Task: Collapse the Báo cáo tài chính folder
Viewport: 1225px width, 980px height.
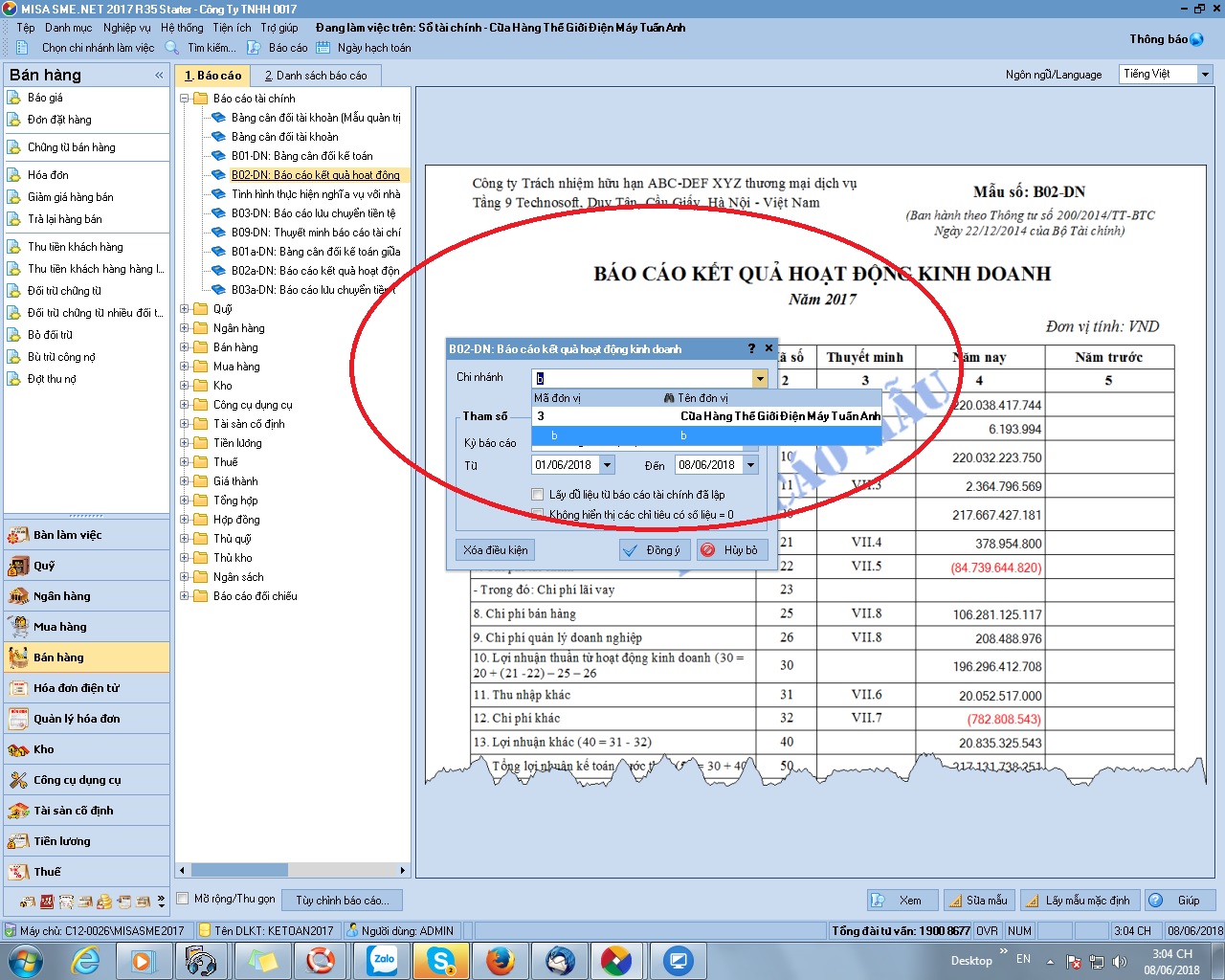Action: tap(185, 99)
